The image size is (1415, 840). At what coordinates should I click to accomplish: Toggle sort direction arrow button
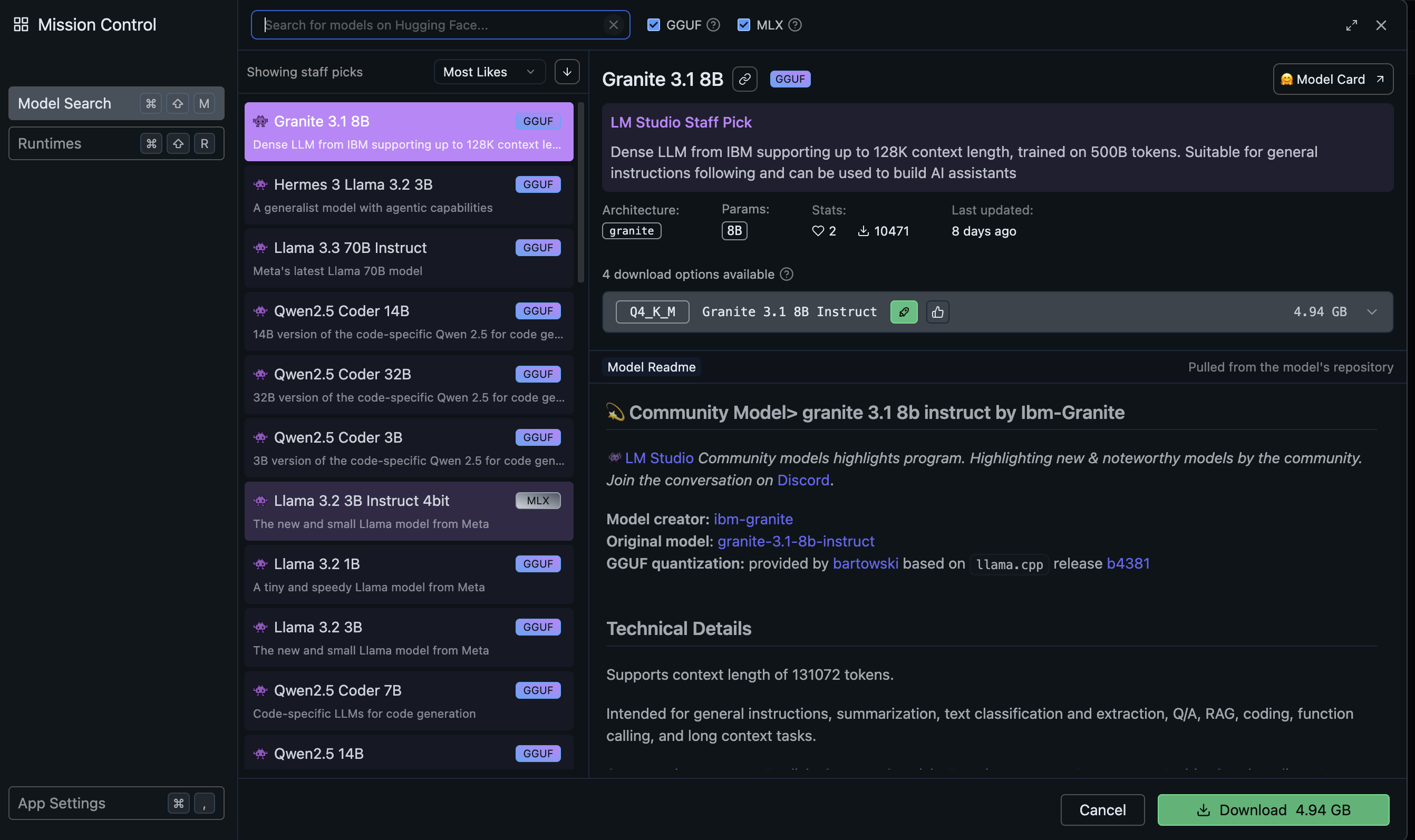[567, 72]
